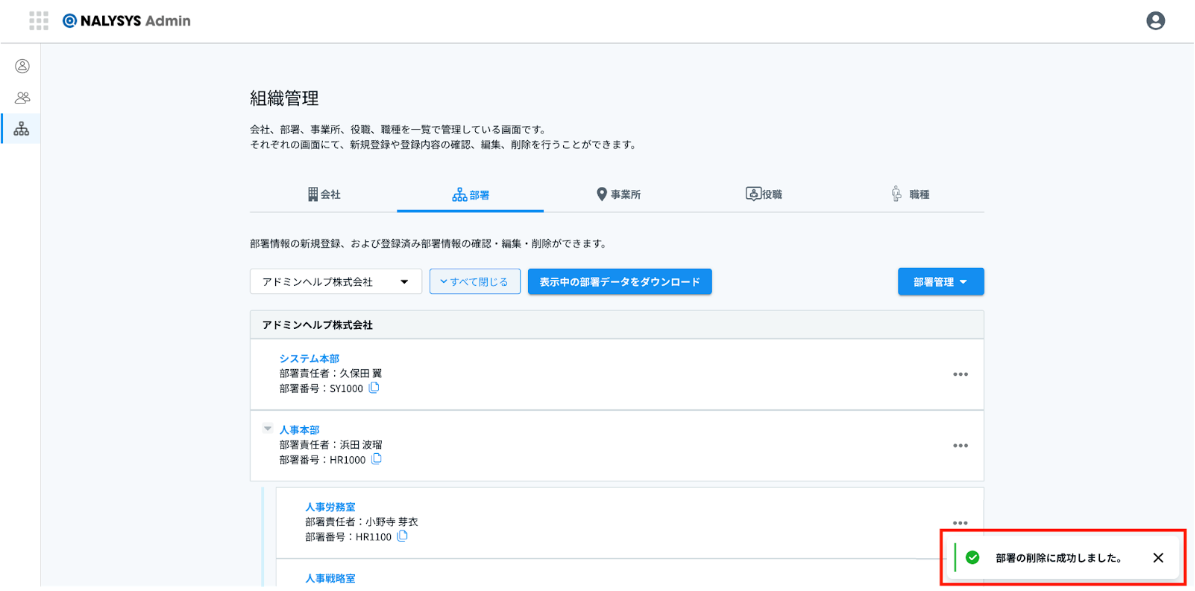
Task: Open the アドミンヘルプ株式会社 company dropdown
Action: (x=336, y=281)
